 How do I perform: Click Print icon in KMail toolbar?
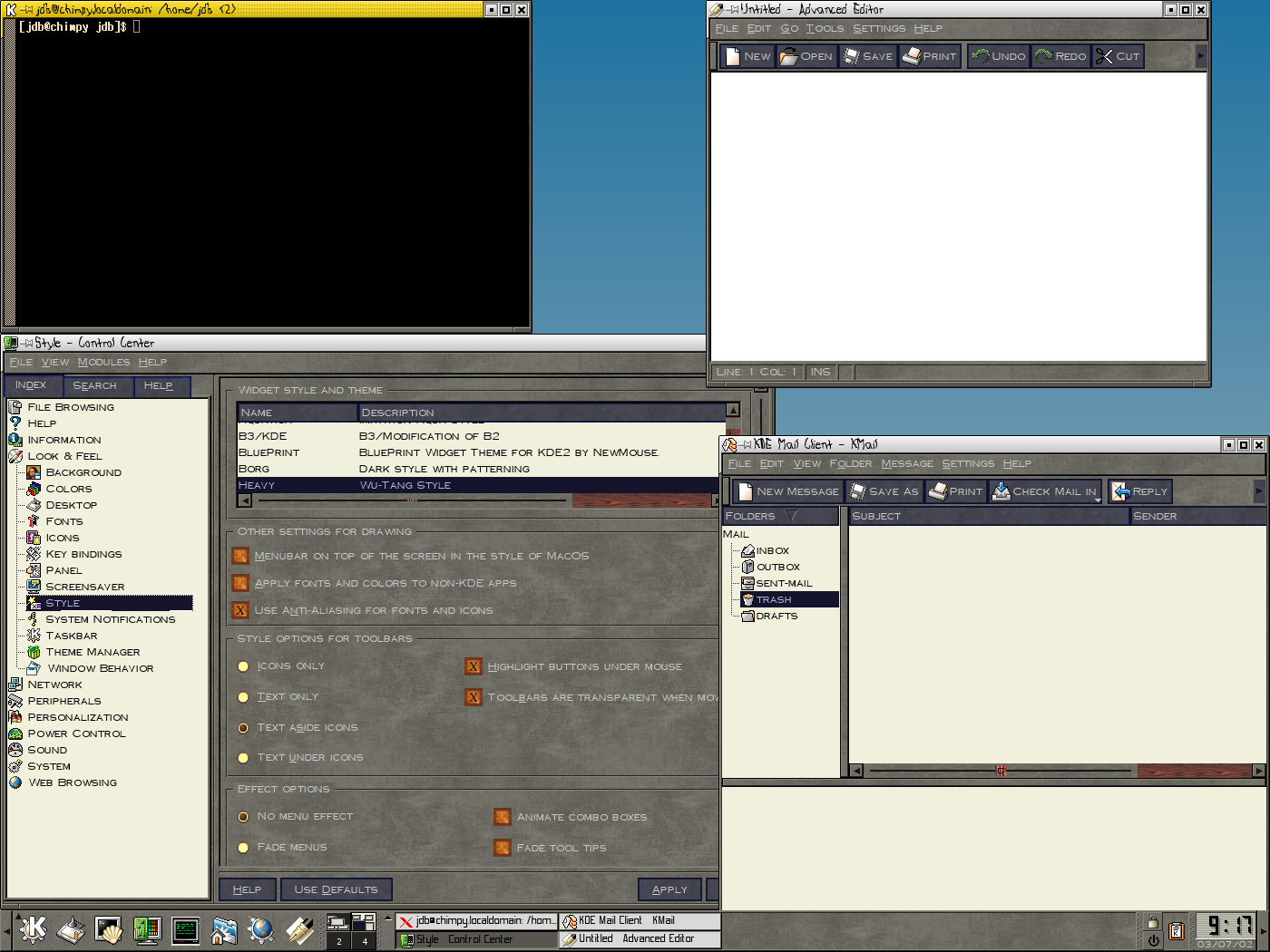click(938, 491)
